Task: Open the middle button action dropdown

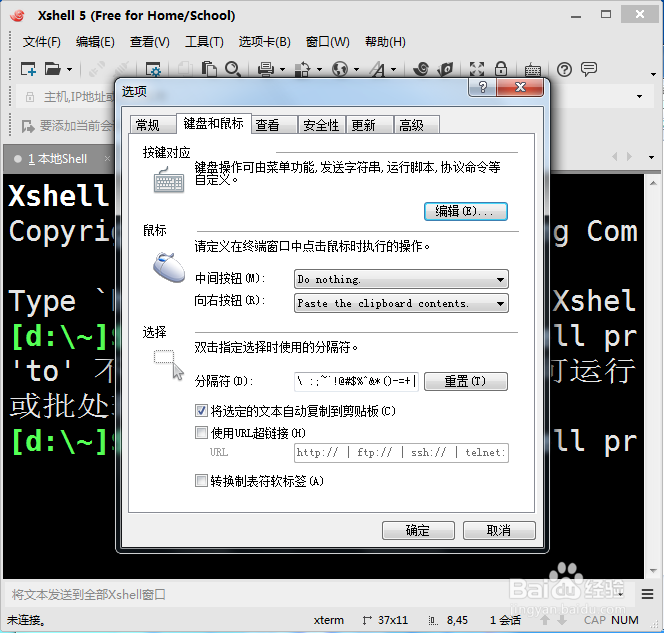Action: tap(401, 279)
